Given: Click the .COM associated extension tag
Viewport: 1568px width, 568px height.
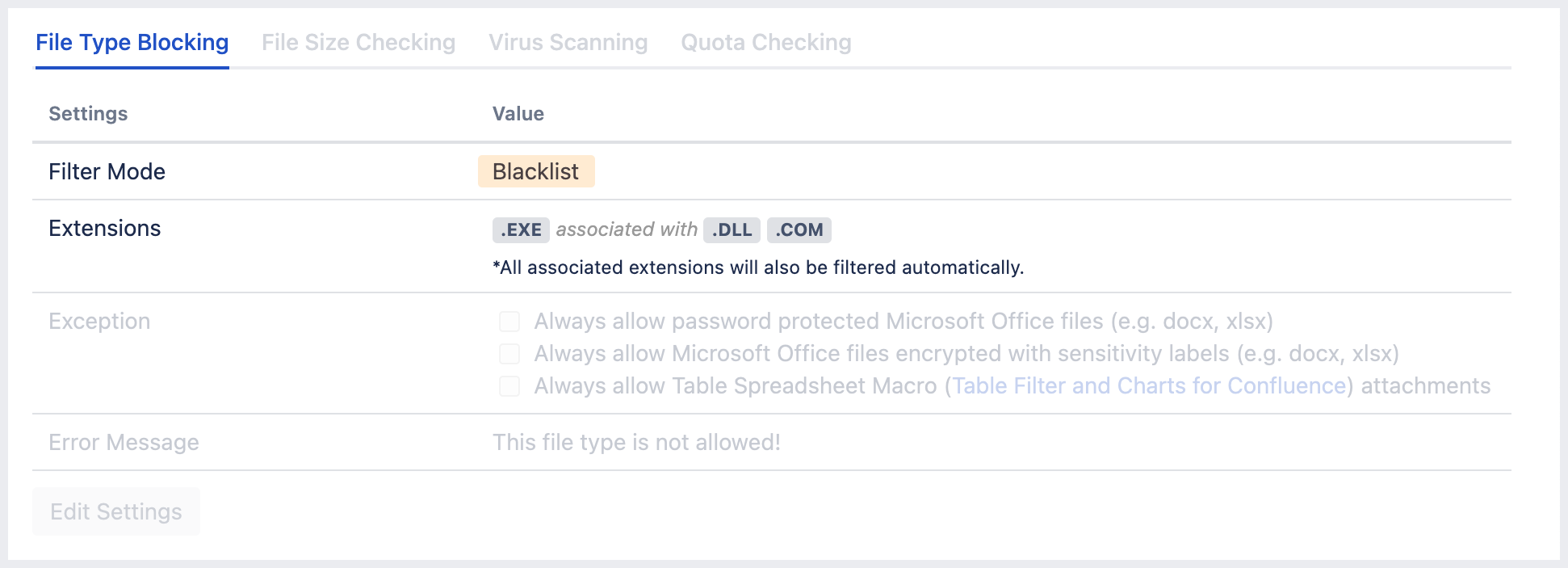Looking at the screenshot, I should point(799,230).
